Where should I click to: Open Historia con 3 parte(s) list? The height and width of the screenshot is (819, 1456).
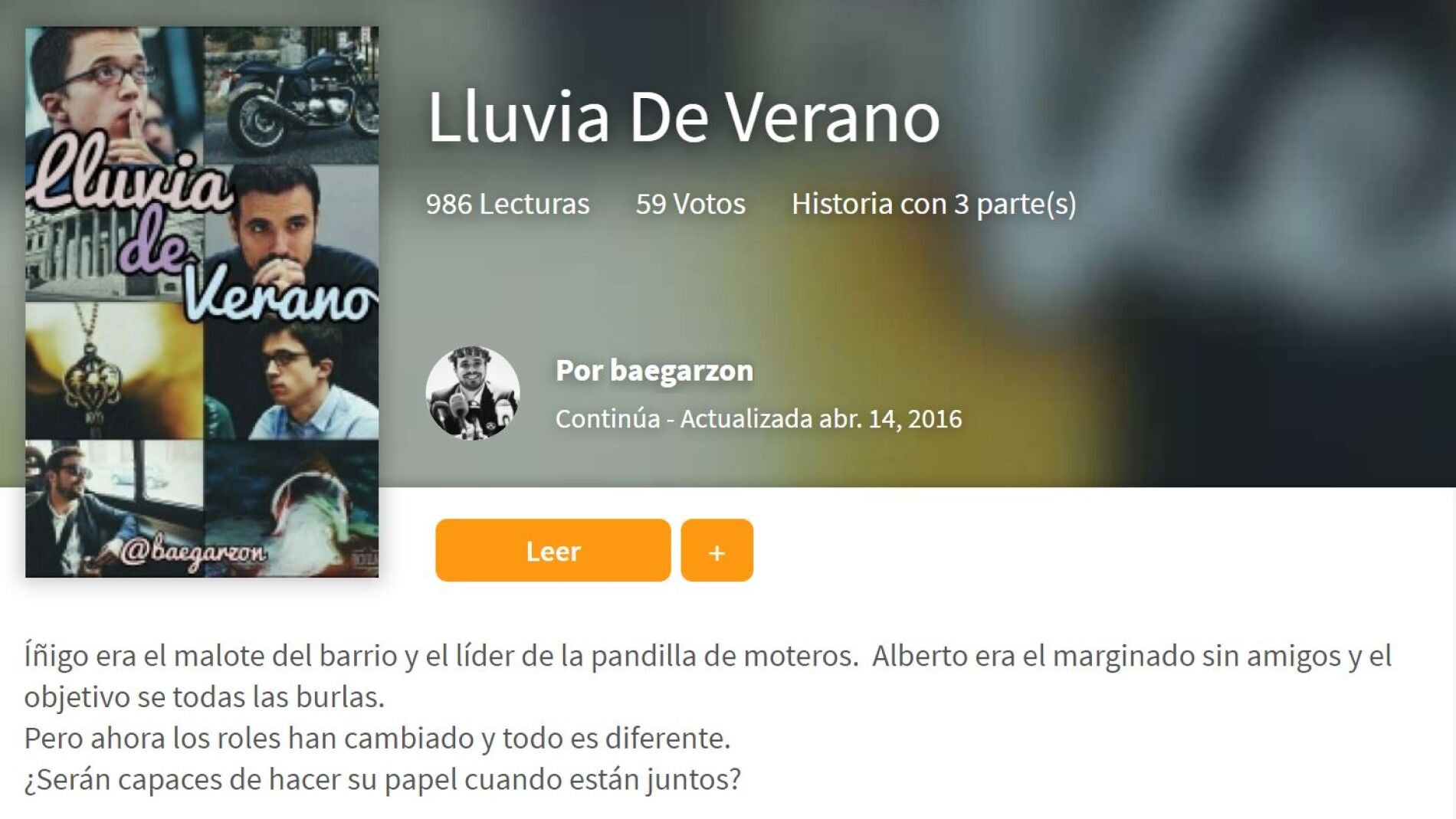point(934,204)
